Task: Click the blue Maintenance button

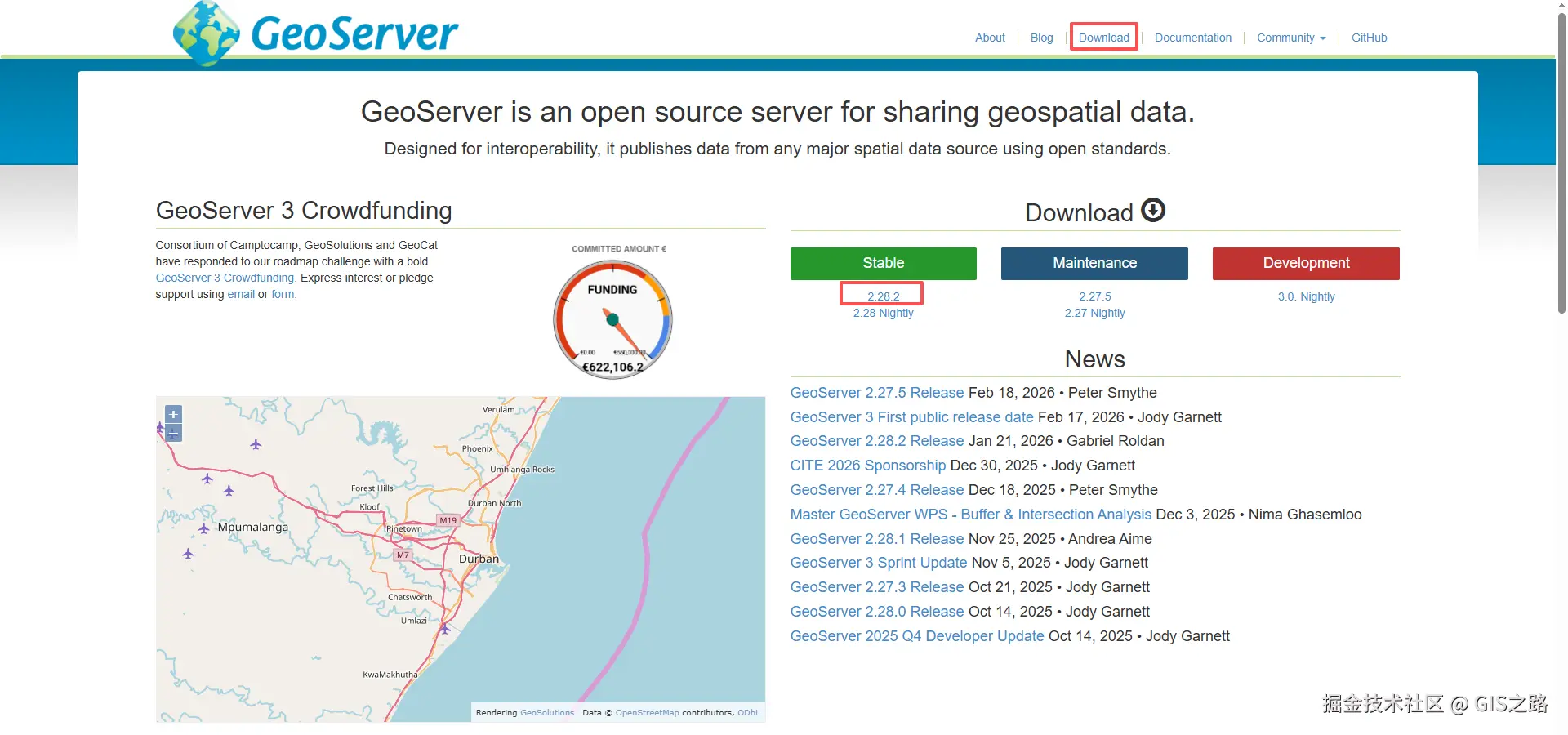Action: 1094,263
